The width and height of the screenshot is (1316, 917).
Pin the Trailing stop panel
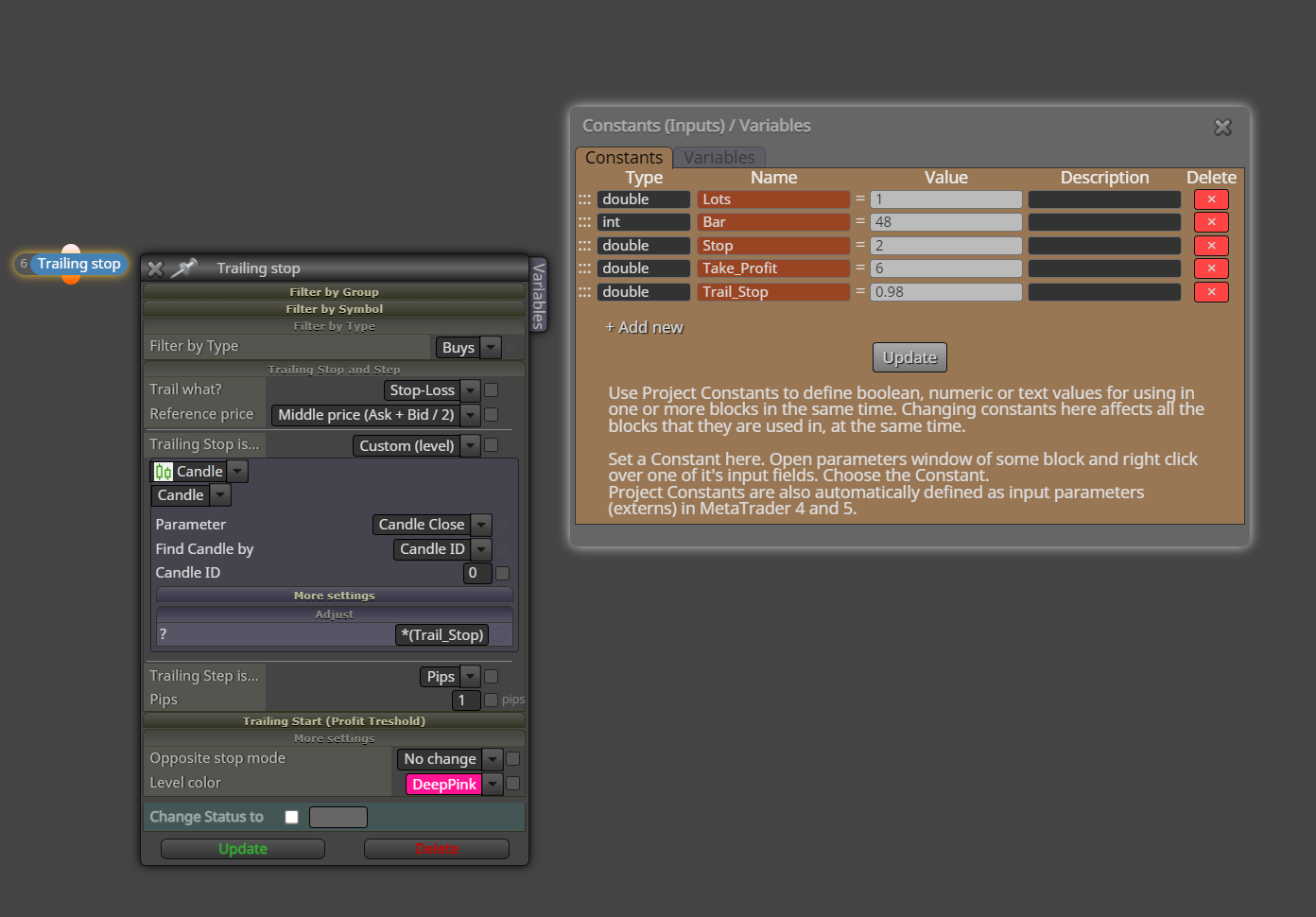183,268
